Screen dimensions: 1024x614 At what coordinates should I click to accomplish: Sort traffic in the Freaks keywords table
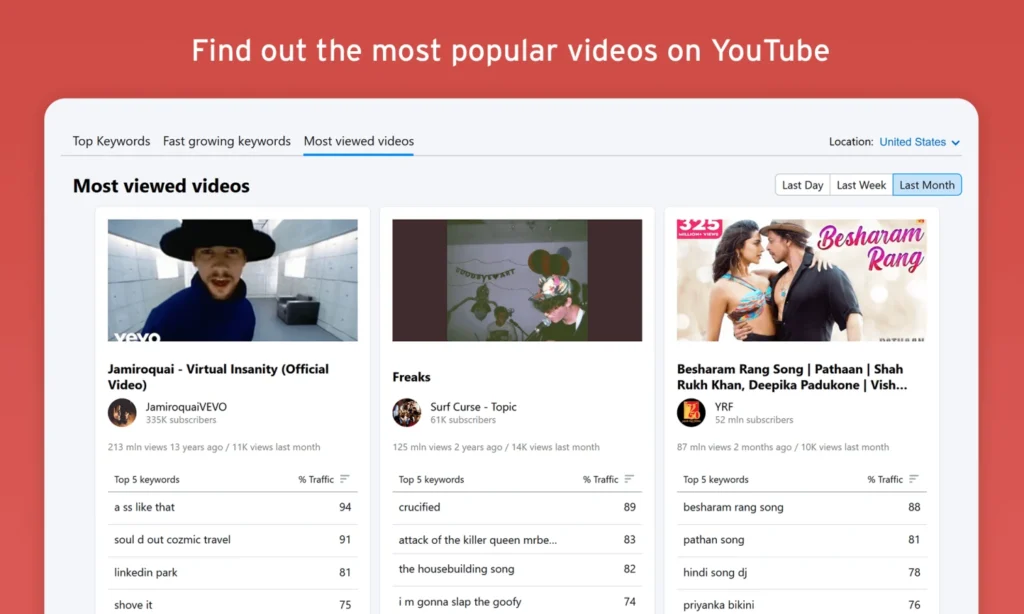(629, 479)
